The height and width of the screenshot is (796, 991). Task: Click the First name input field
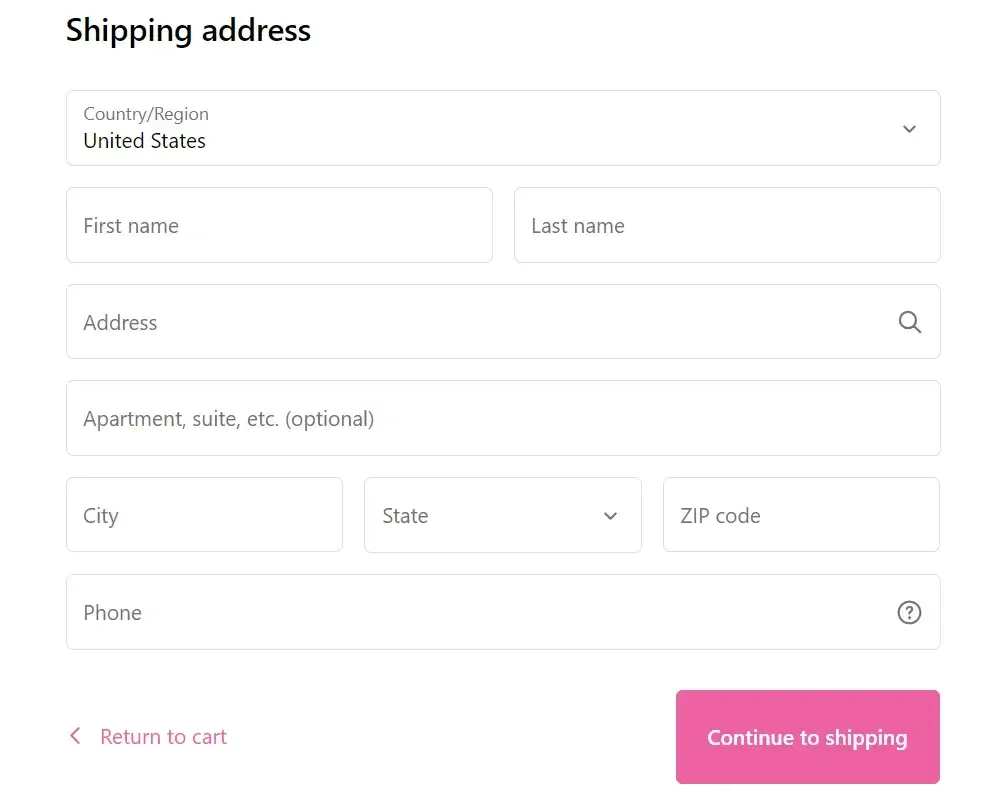coord(279,225)
